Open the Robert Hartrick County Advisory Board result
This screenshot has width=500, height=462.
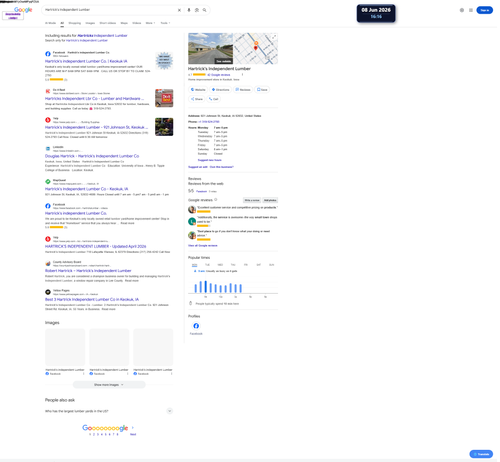[x=88, y=271]
